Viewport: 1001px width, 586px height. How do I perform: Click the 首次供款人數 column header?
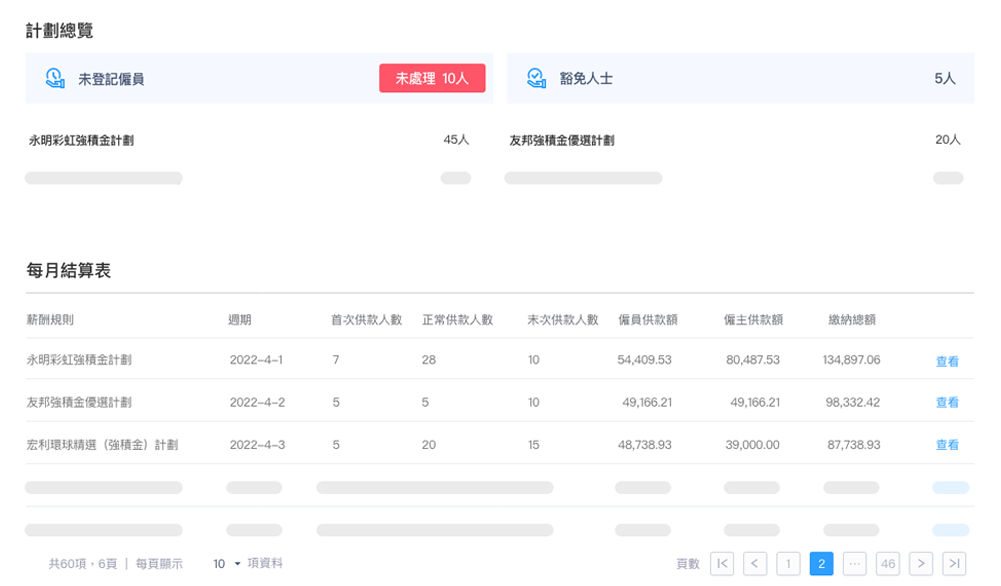pyautogui.click(x=366, y=320)
